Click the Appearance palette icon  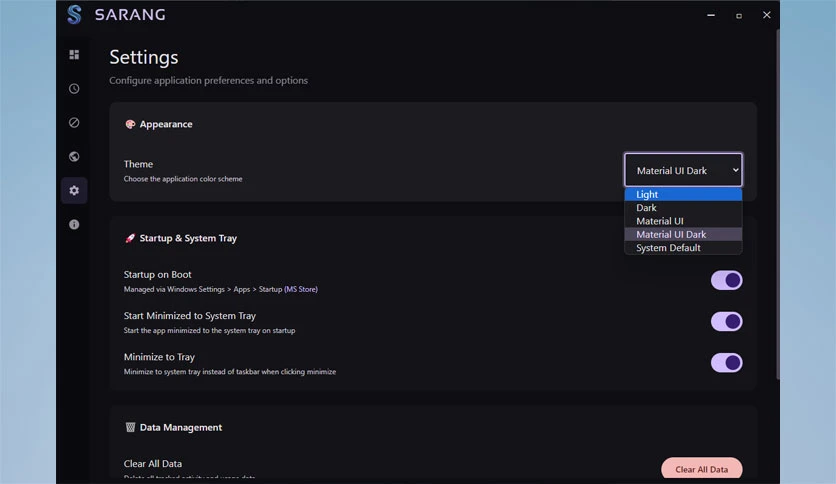pos(130,124)
